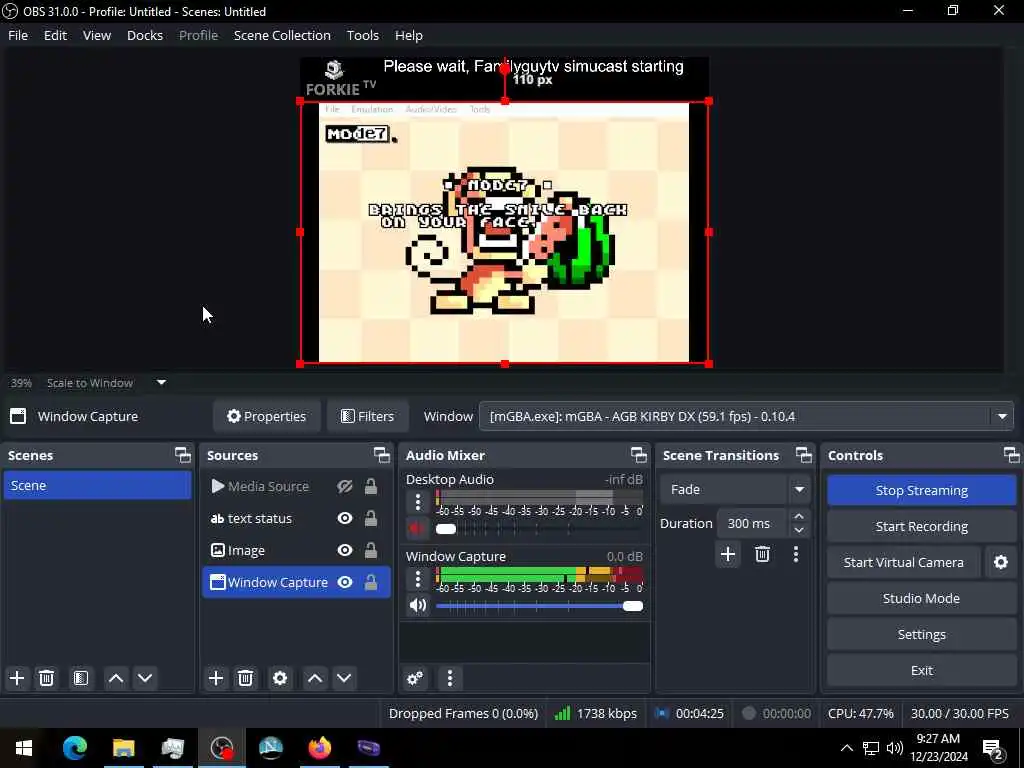
Task: Open Window Capture audio three-dot options
Action: (x=418, y=579)
